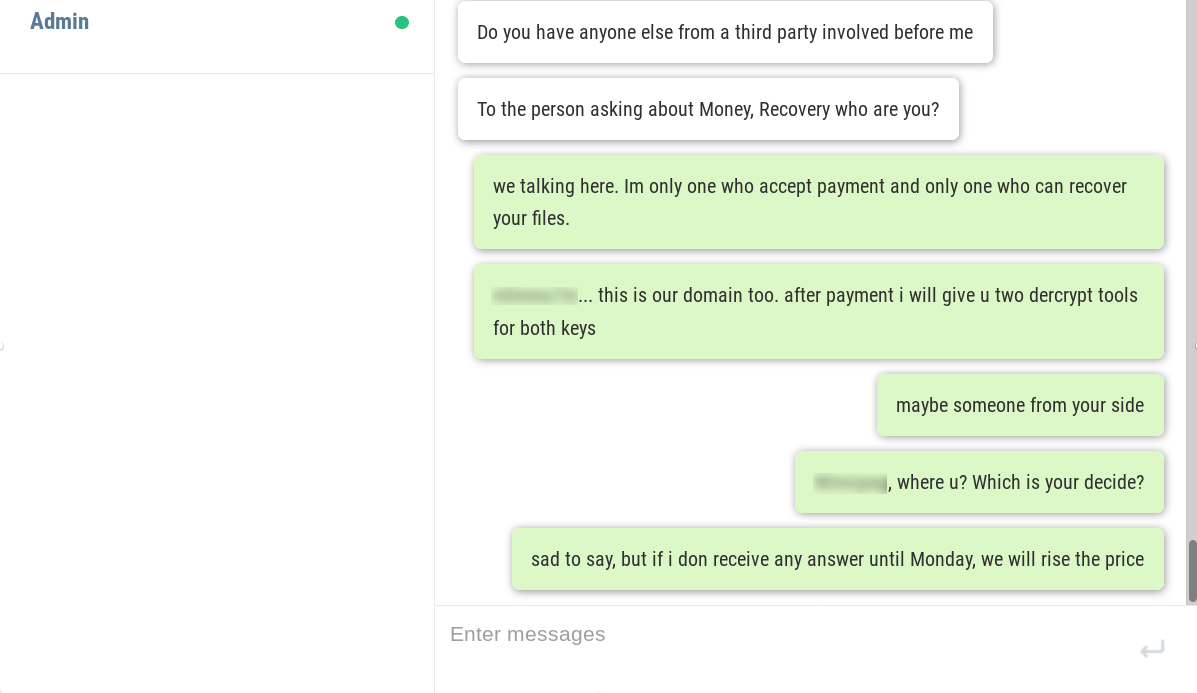Click the green online status dot

[x=402, y=22]
